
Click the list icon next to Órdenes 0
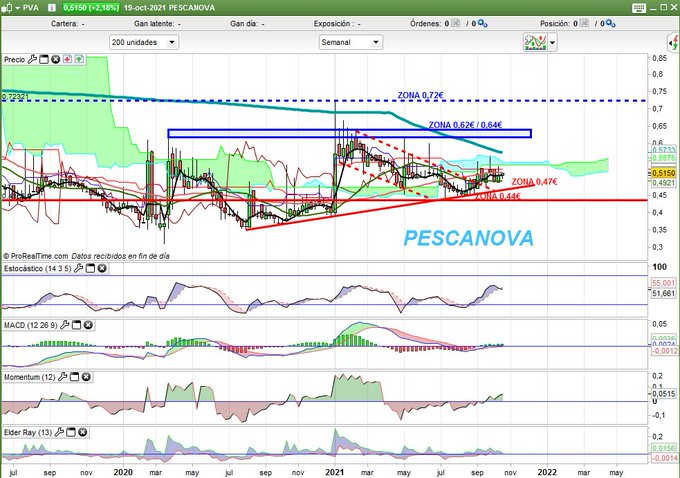click(x=456, y=23)
